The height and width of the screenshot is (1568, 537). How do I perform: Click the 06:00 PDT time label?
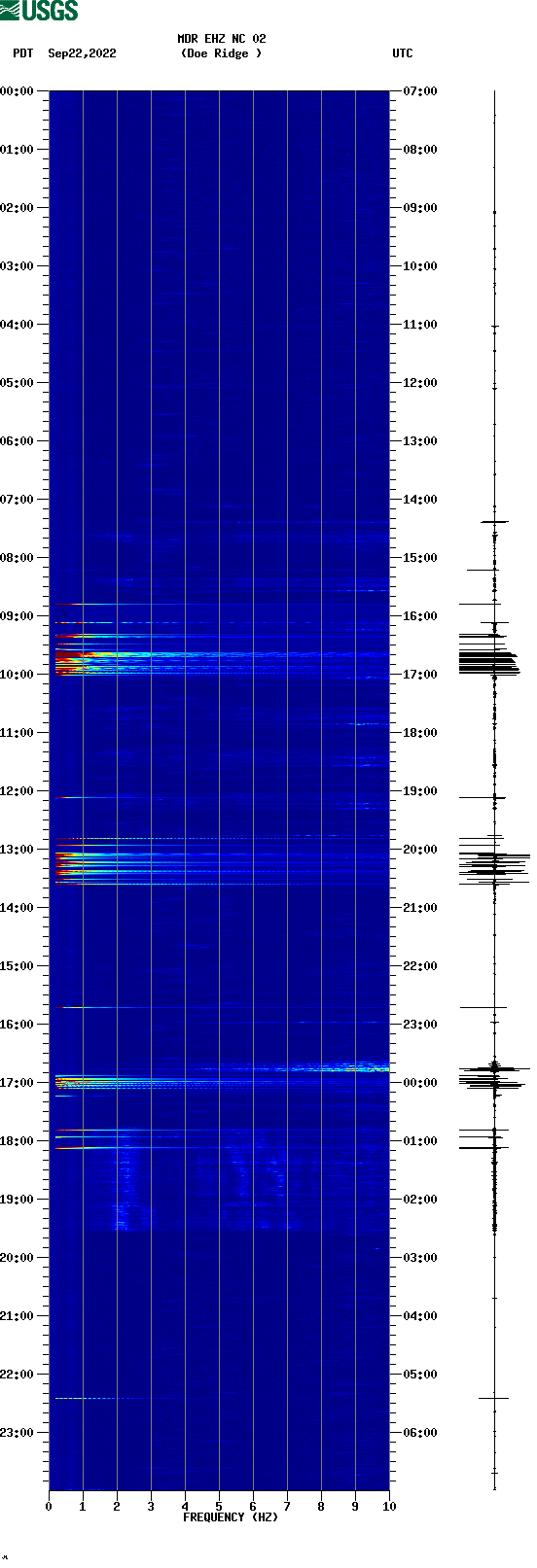pyautogui.click(x=17, y=441)
